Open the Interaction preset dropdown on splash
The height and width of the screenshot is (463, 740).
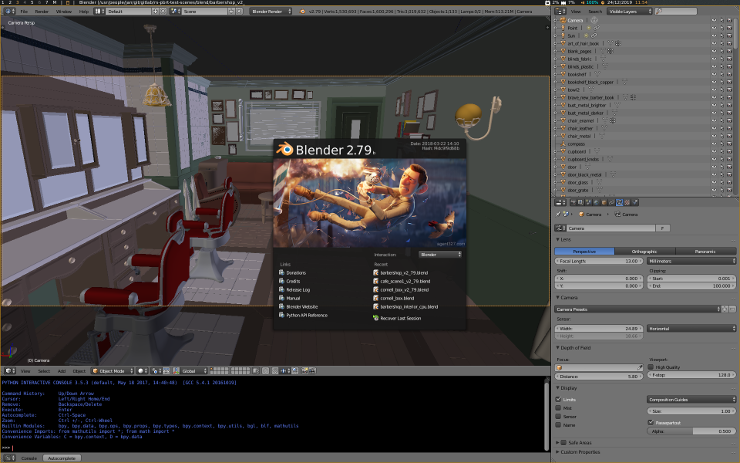click(x=440, y=254)
